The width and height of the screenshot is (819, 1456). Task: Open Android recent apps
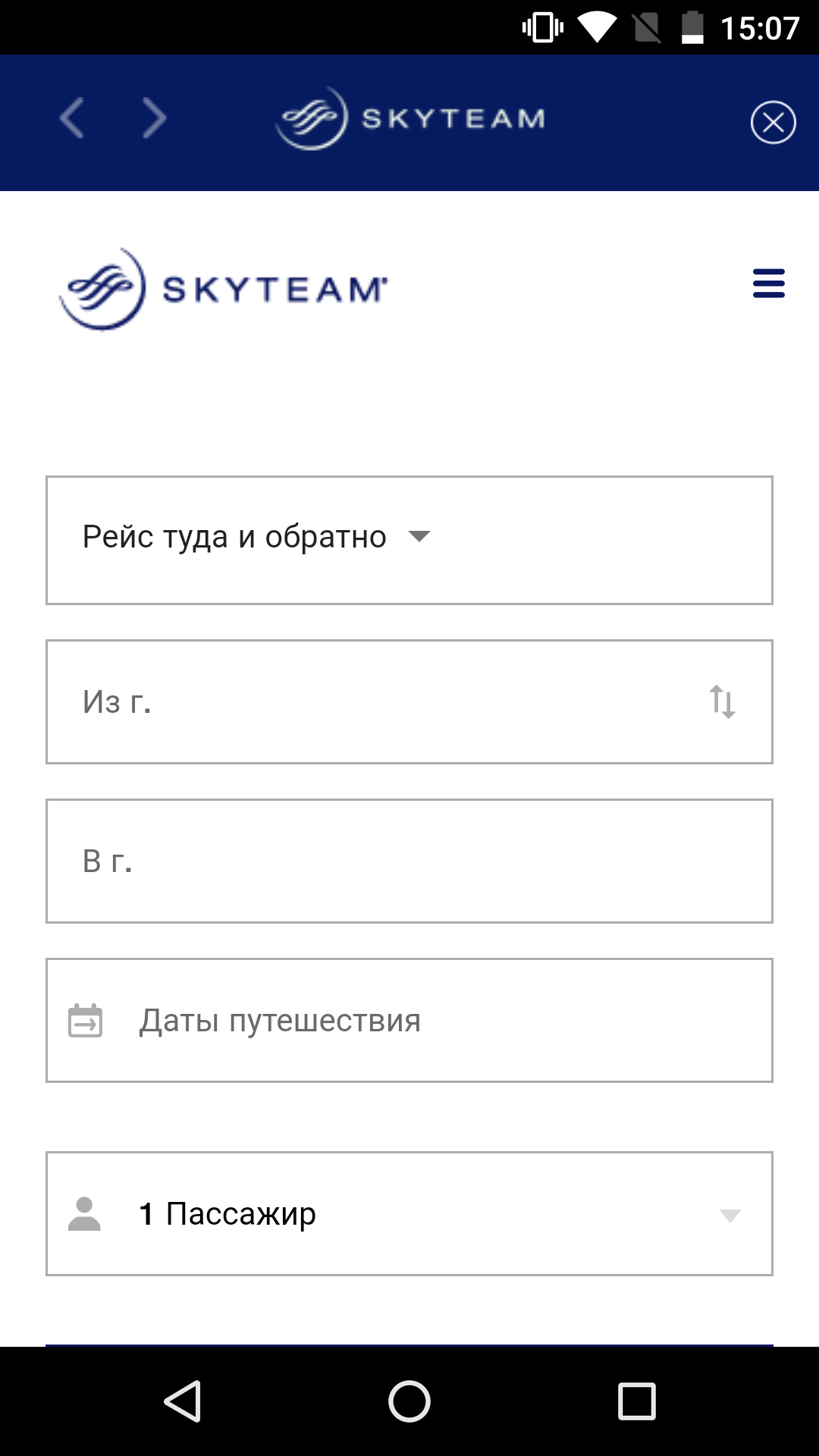pyautogui.click(x=636, y=1401)
